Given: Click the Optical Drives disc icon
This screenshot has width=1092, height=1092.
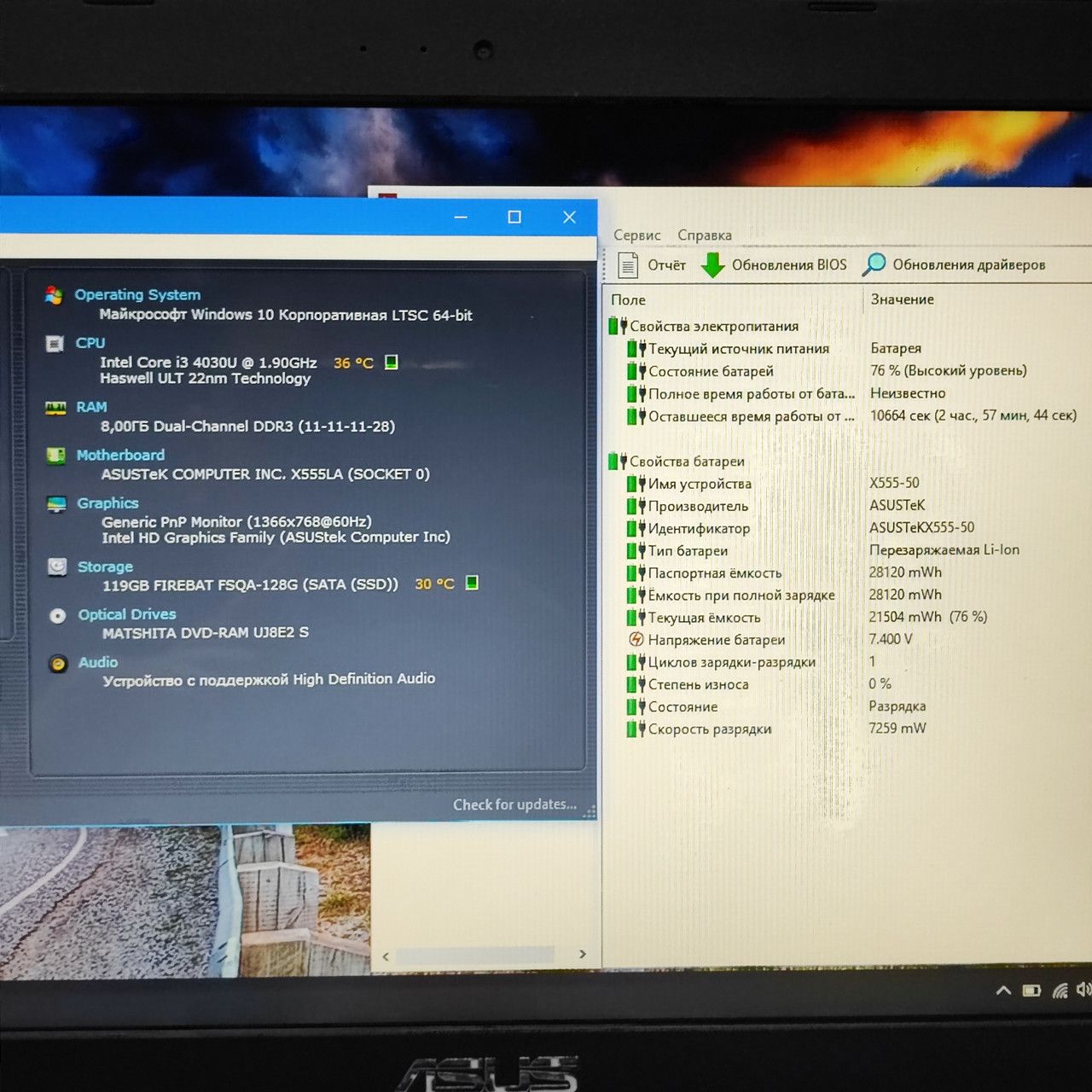Looking at the screenshot, I should pos(58,615).
